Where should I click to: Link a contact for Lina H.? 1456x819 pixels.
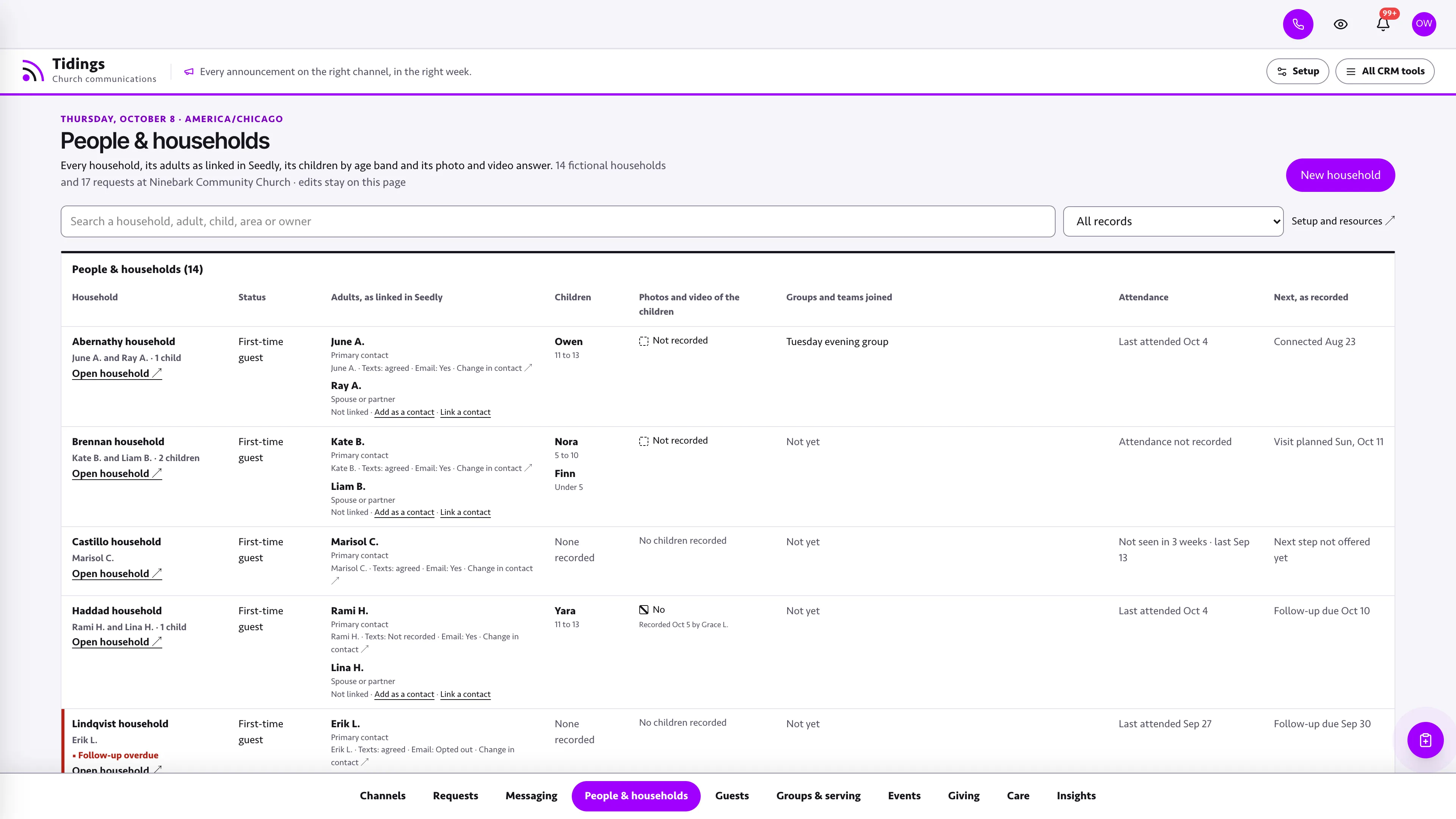465,694
